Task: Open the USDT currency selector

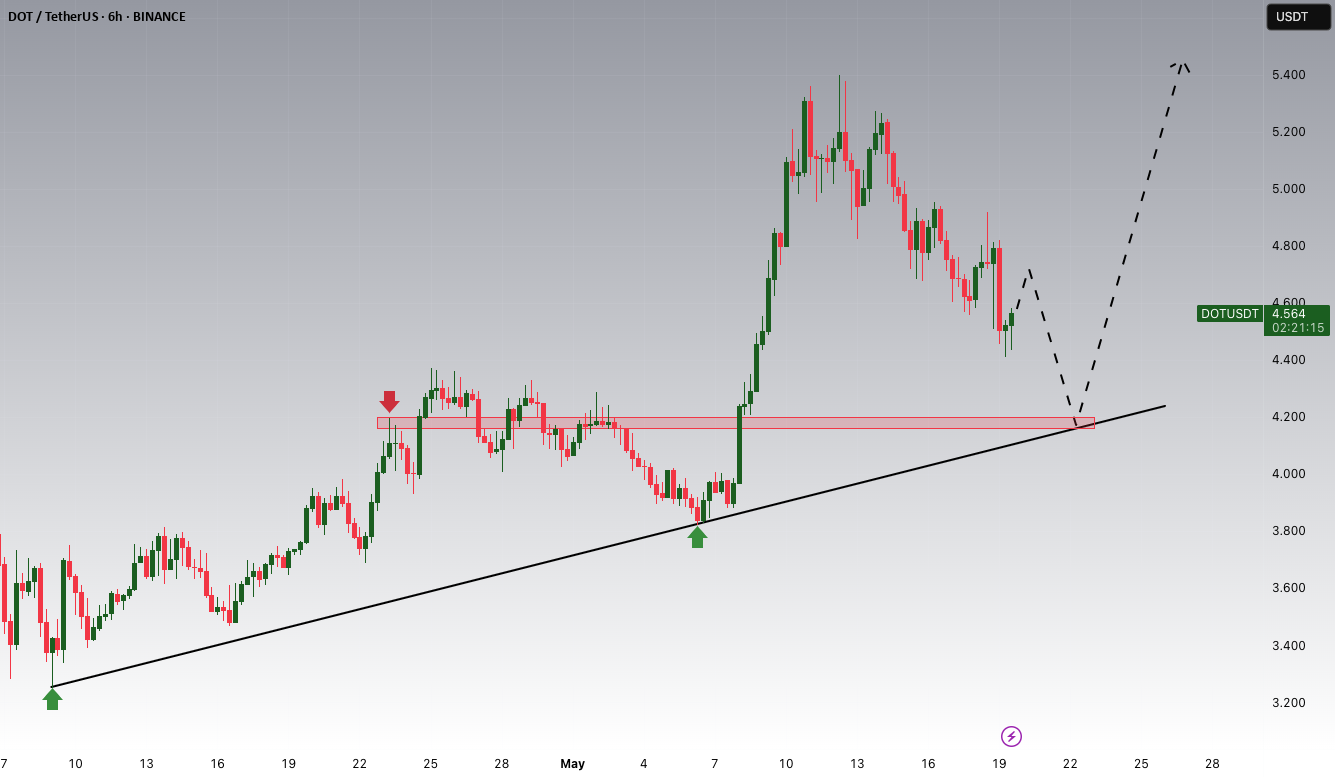Action: [x=1297, y=17]
